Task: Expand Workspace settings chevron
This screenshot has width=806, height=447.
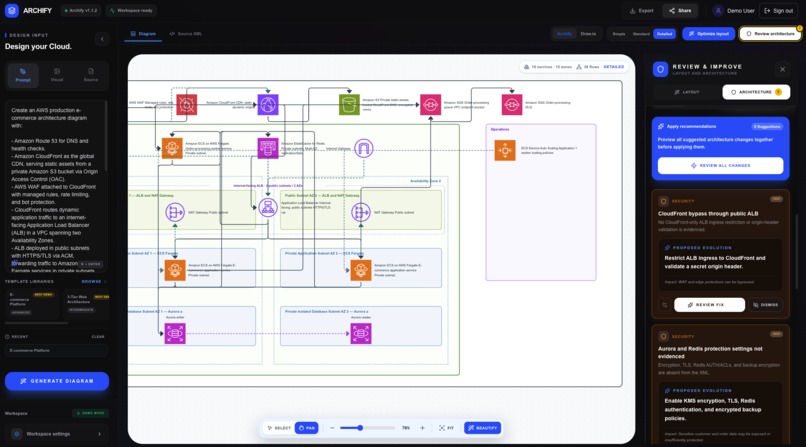Action: [x=99, y=434]
